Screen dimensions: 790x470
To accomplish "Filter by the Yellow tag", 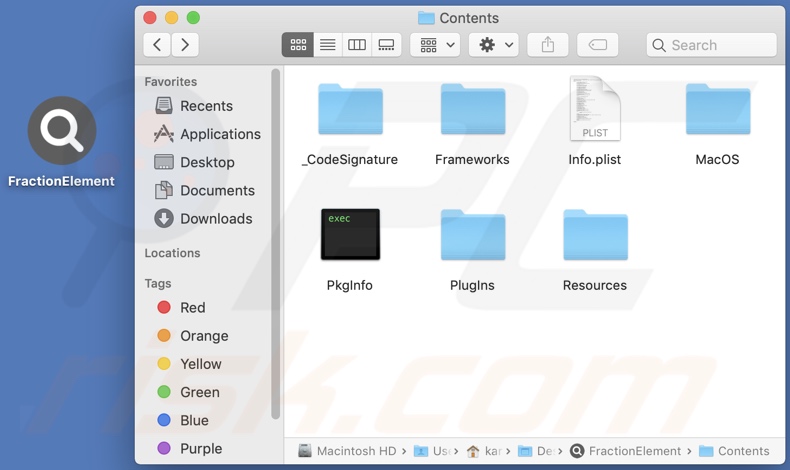I will (189, 364).
